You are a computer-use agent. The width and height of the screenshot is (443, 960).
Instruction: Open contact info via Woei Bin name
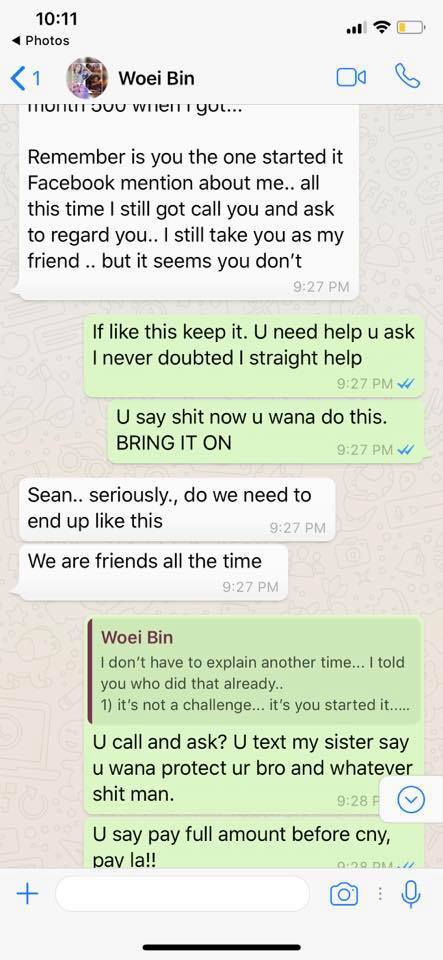pos(157,78)
